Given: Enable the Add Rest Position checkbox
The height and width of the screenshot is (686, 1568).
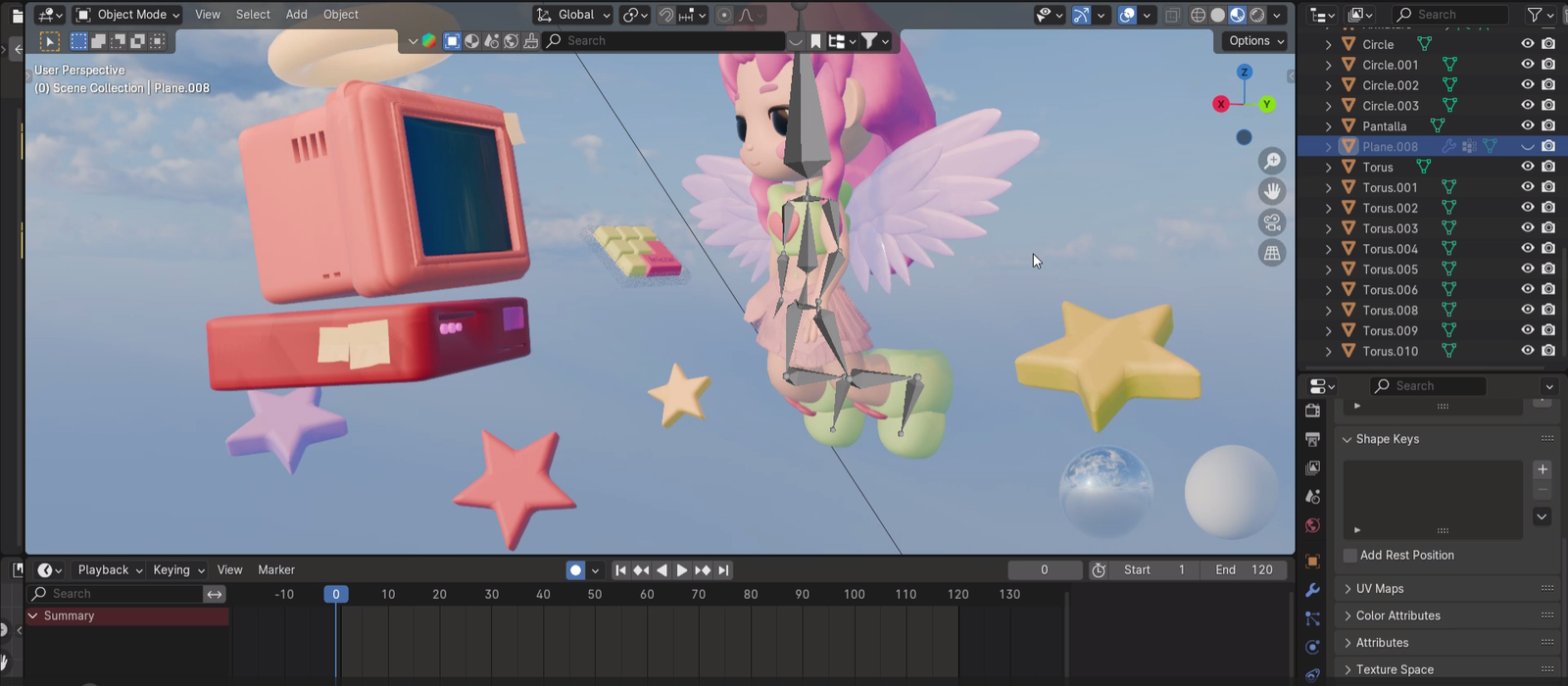Looking at the screenshot, I should [x=1350, y=556].
